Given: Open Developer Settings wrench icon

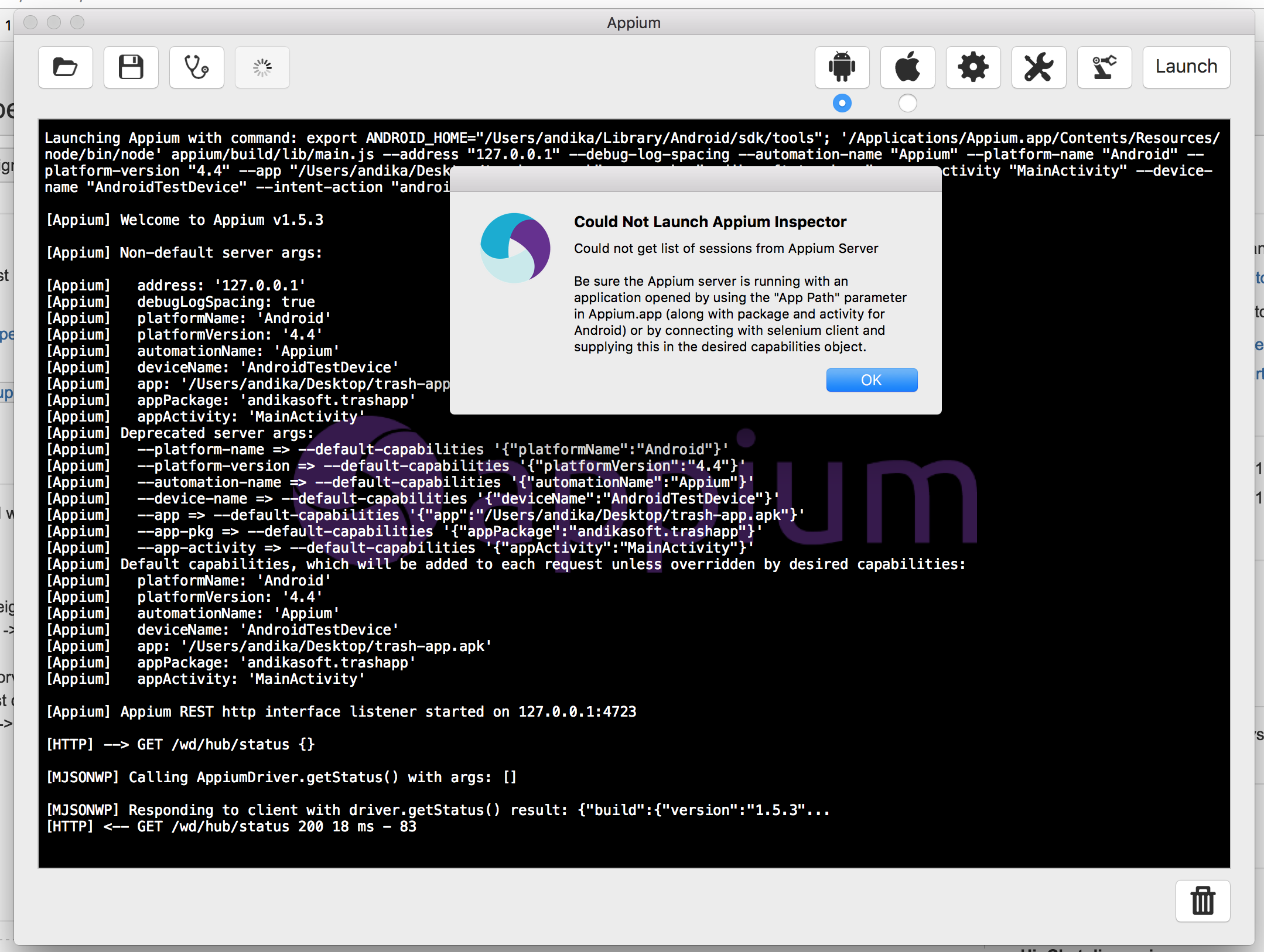Looking at the screenshot, I should click(1038, 67).
